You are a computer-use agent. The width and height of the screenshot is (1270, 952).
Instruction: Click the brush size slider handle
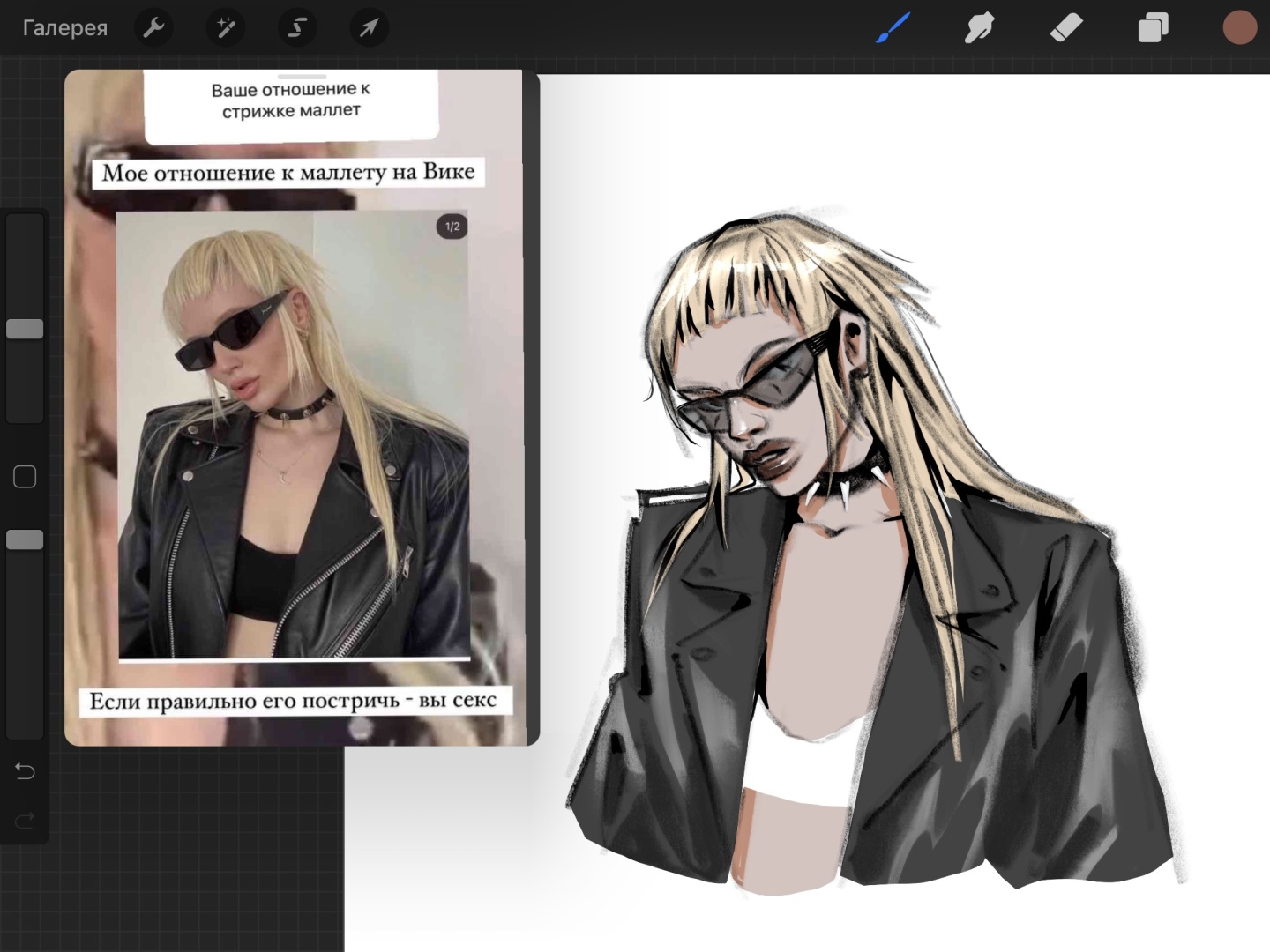coord(25,329)
